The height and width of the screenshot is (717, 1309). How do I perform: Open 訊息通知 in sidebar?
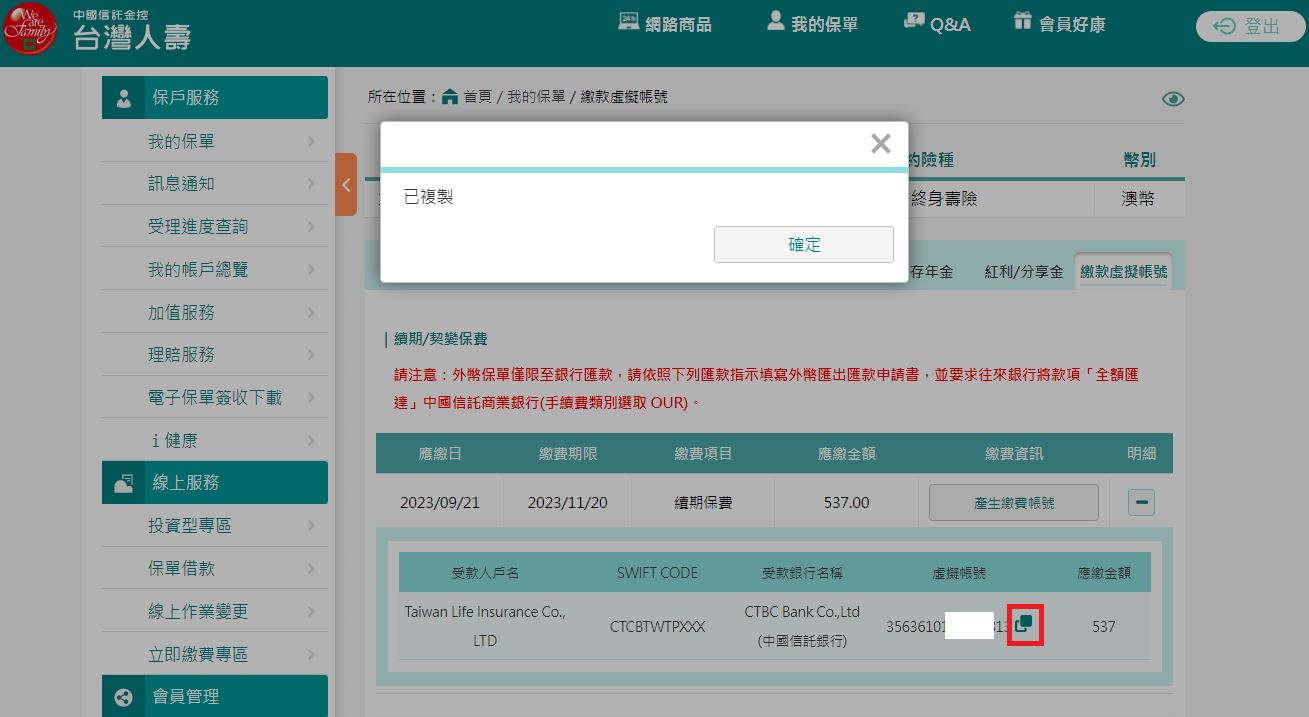click(215, 184)
